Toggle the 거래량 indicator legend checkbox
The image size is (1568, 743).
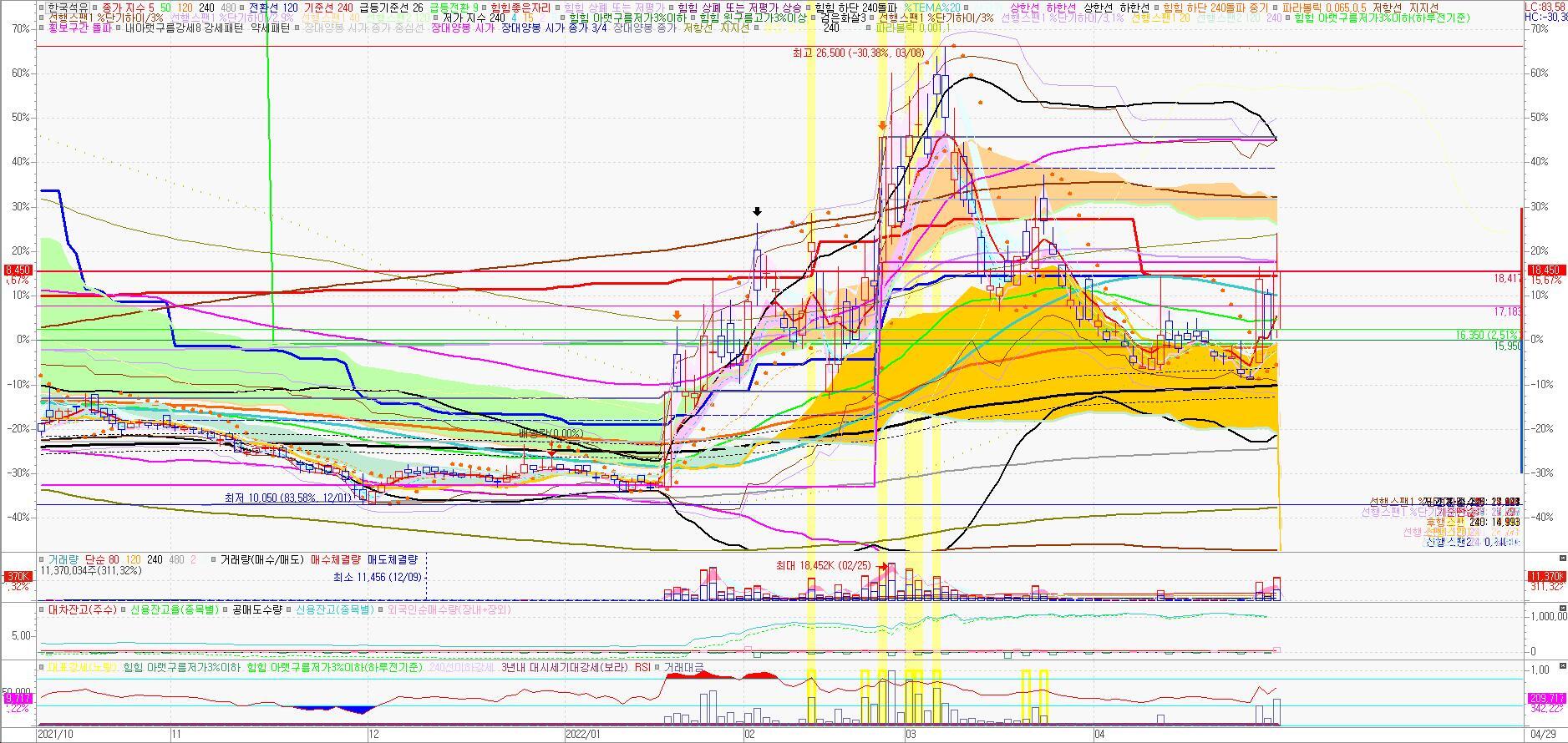coord(43,560)
